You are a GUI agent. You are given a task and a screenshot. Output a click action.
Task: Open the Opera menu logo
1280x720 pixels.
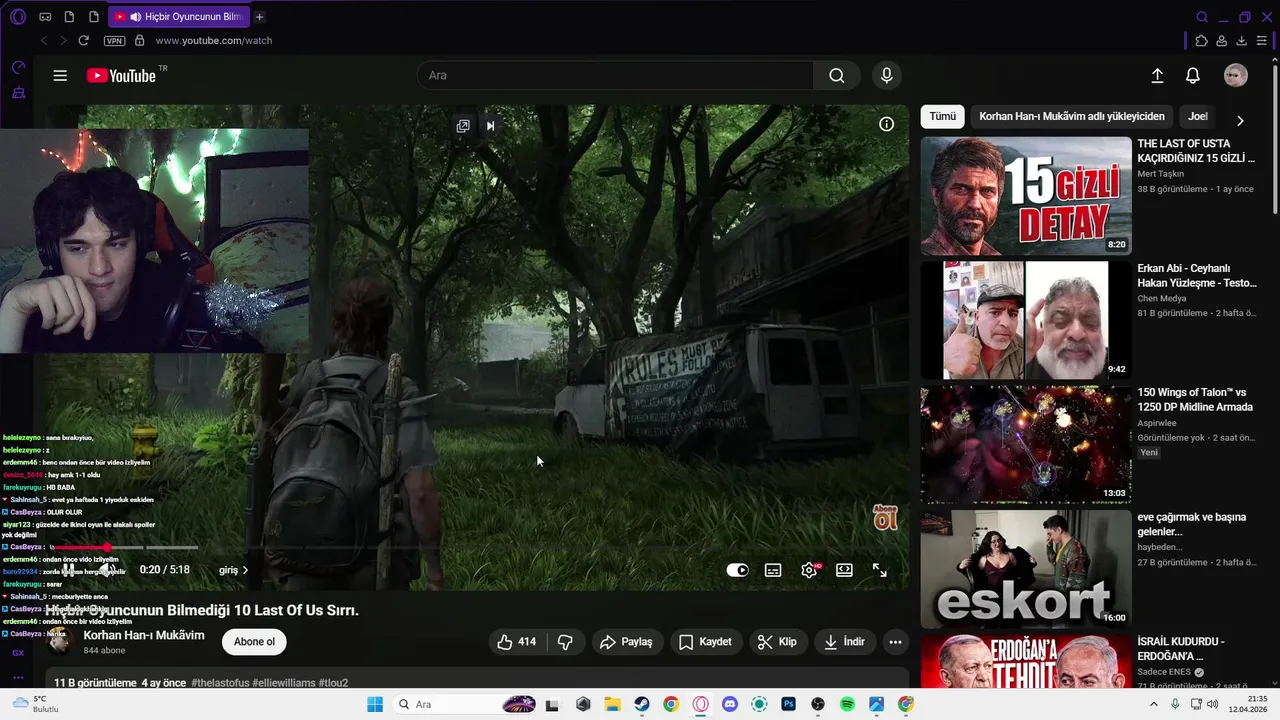tap(18, 17)
